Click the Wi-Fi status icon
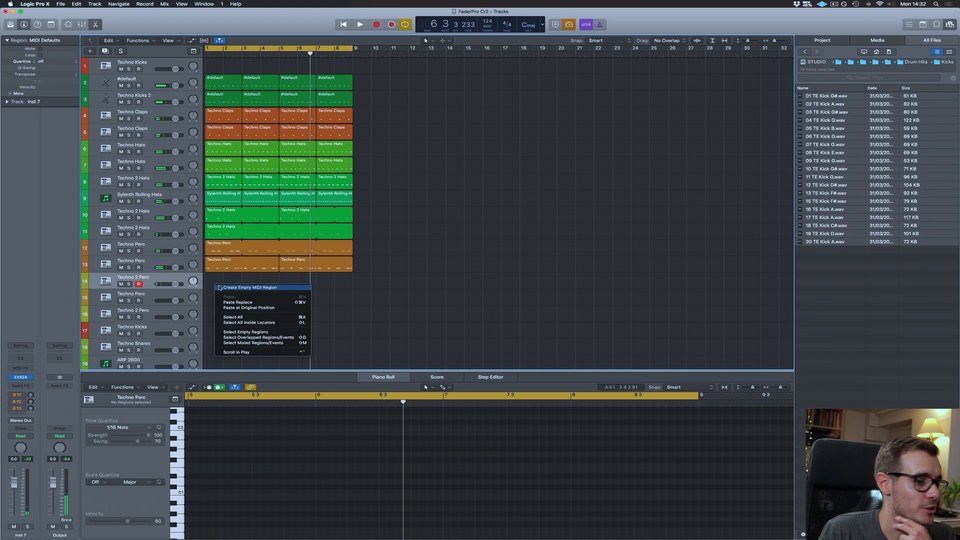Viewport: 960px width, 540px height. (x=879, y=4)
